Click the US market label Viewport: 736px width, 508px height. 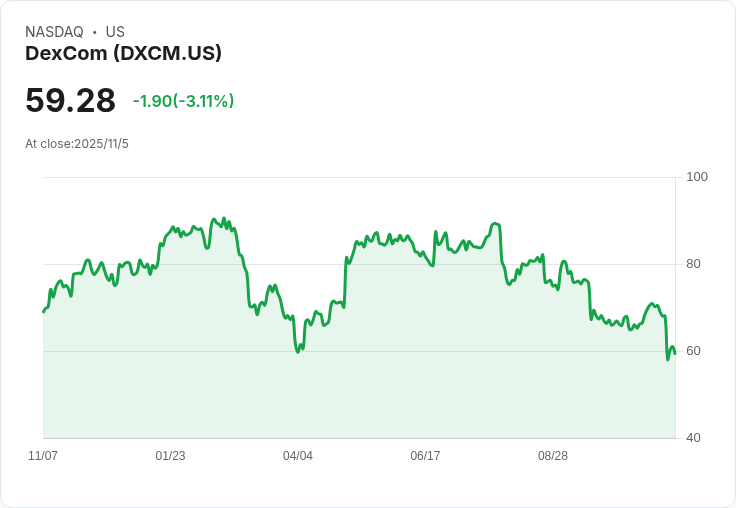point(115,32)
